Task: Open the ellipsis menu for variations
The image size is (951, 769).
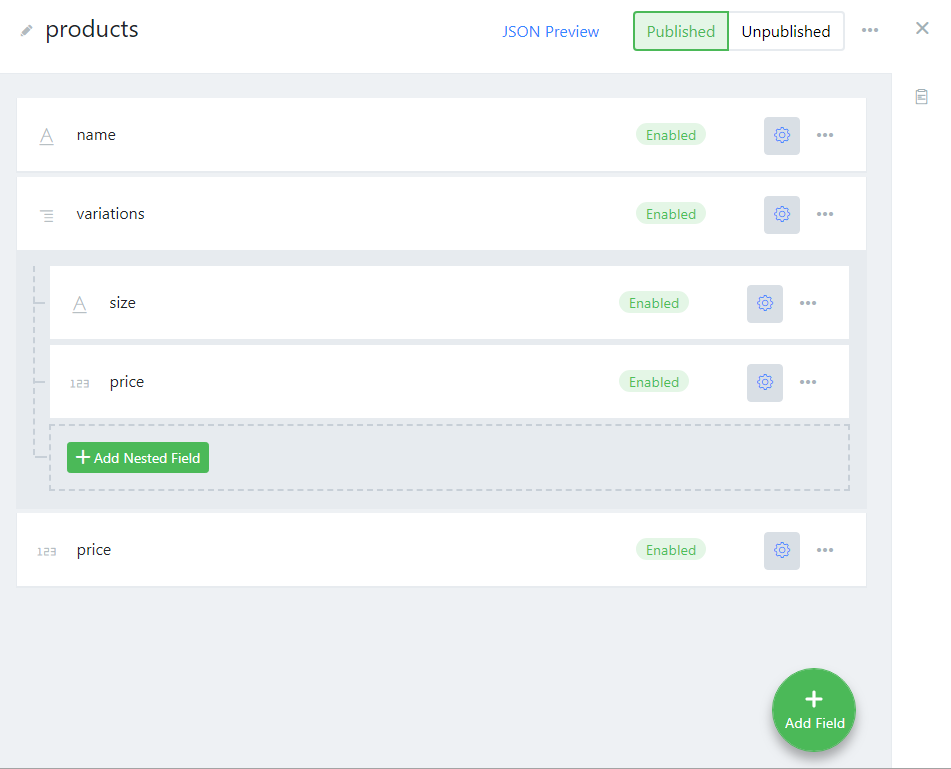Action: [825, 214]
